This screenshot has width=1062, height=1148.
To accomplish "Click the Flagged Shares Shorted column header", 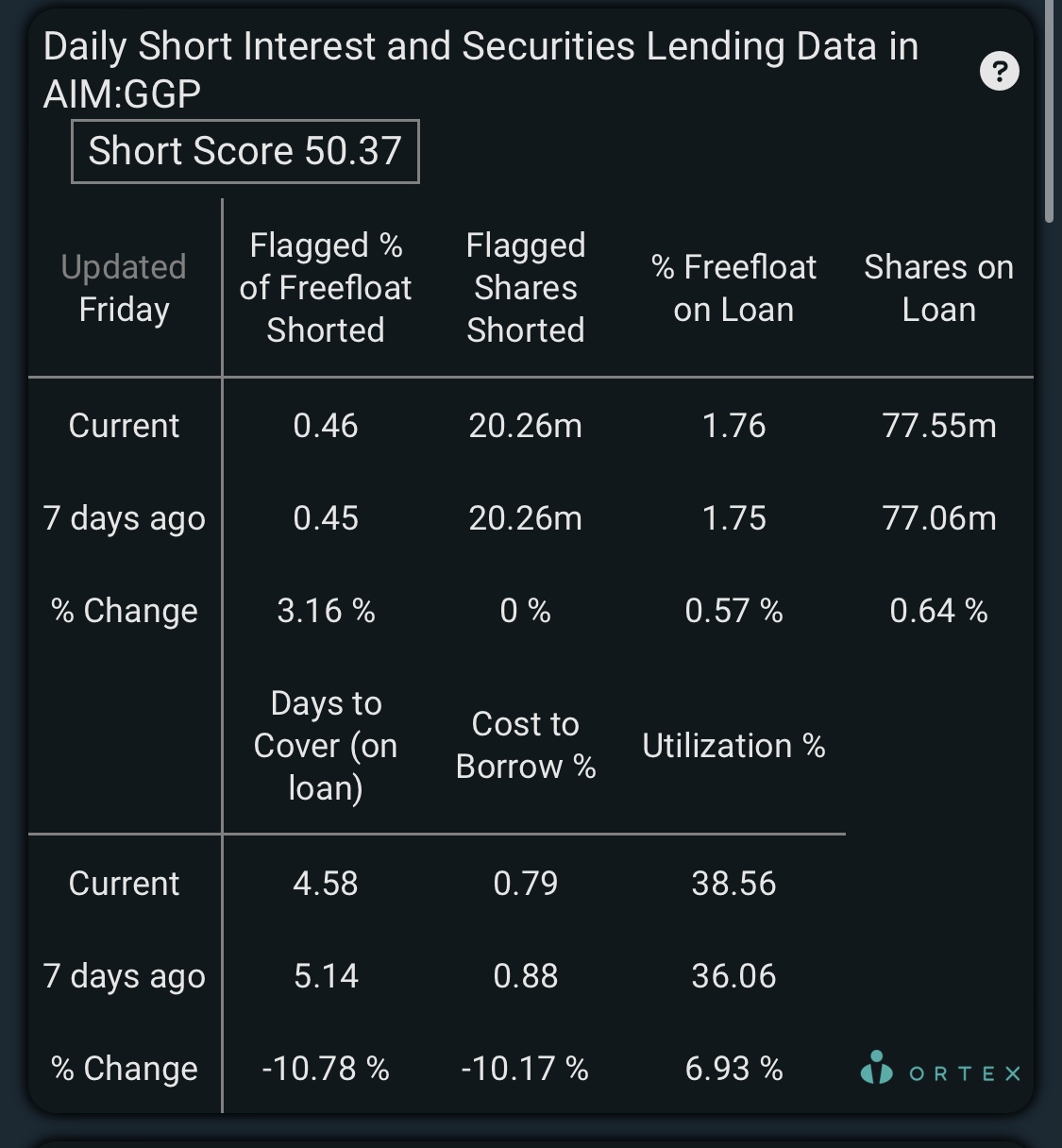I will [x=526, y=288].
